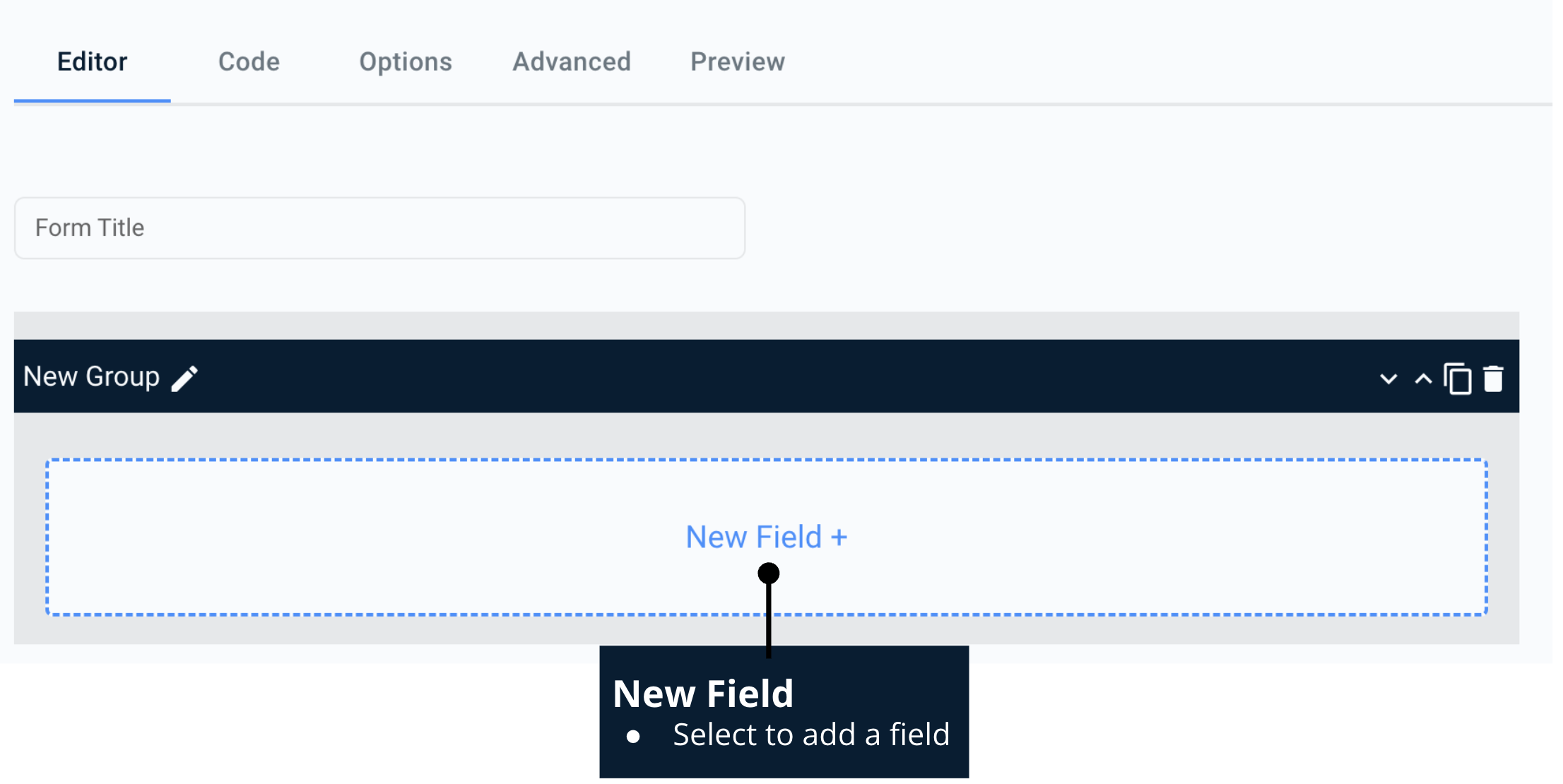This screenshot has width=1563, height=784.
Task: Click the 'Select to add a field' text
Action: point(810,735)
